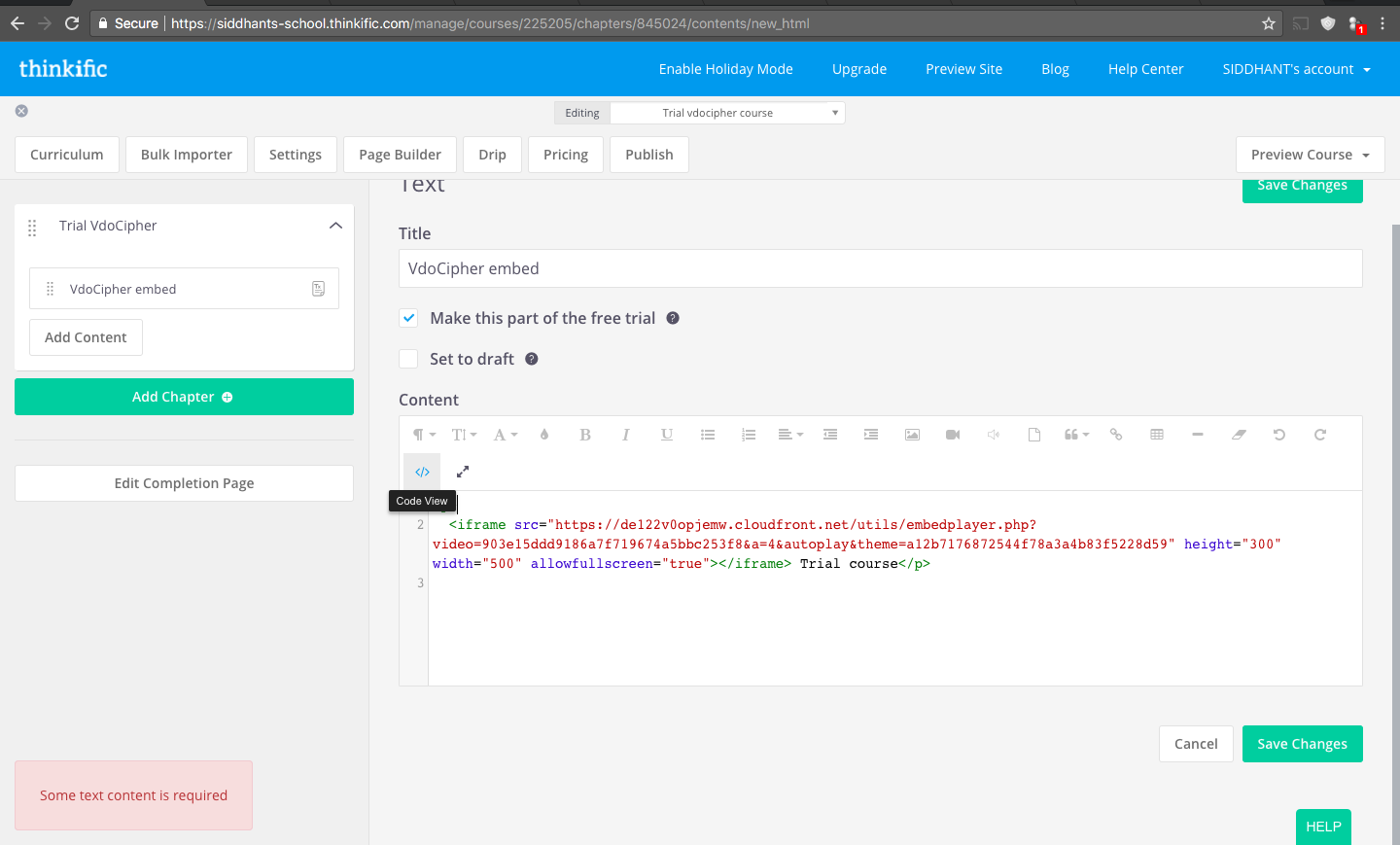Open the Preview Course dropdown
The height and width of the screenshot is (845, 1400).
tap(1310, 155)
